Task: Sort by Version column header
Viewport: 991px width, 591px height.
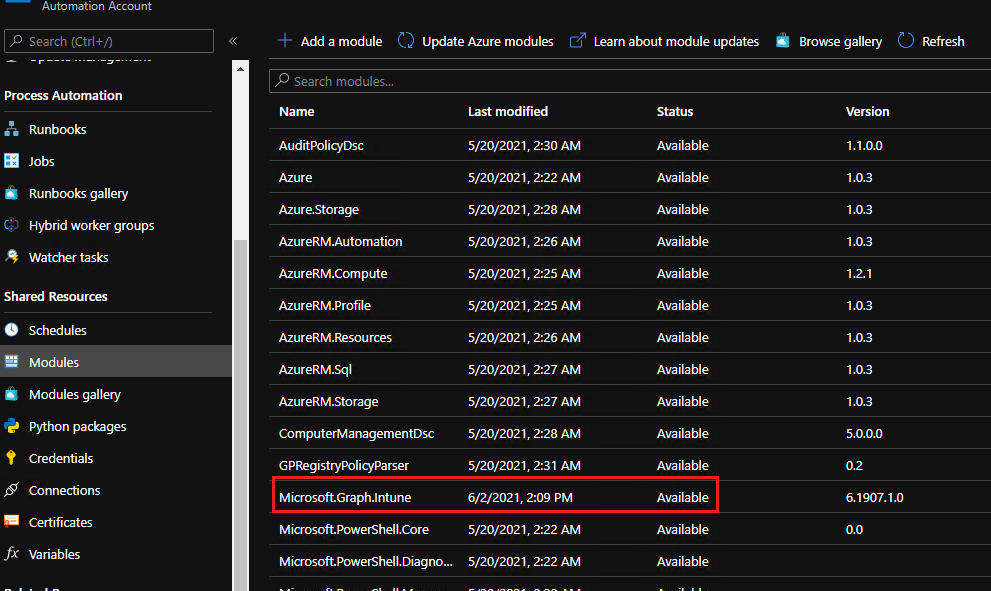Action: pos(867,111)
